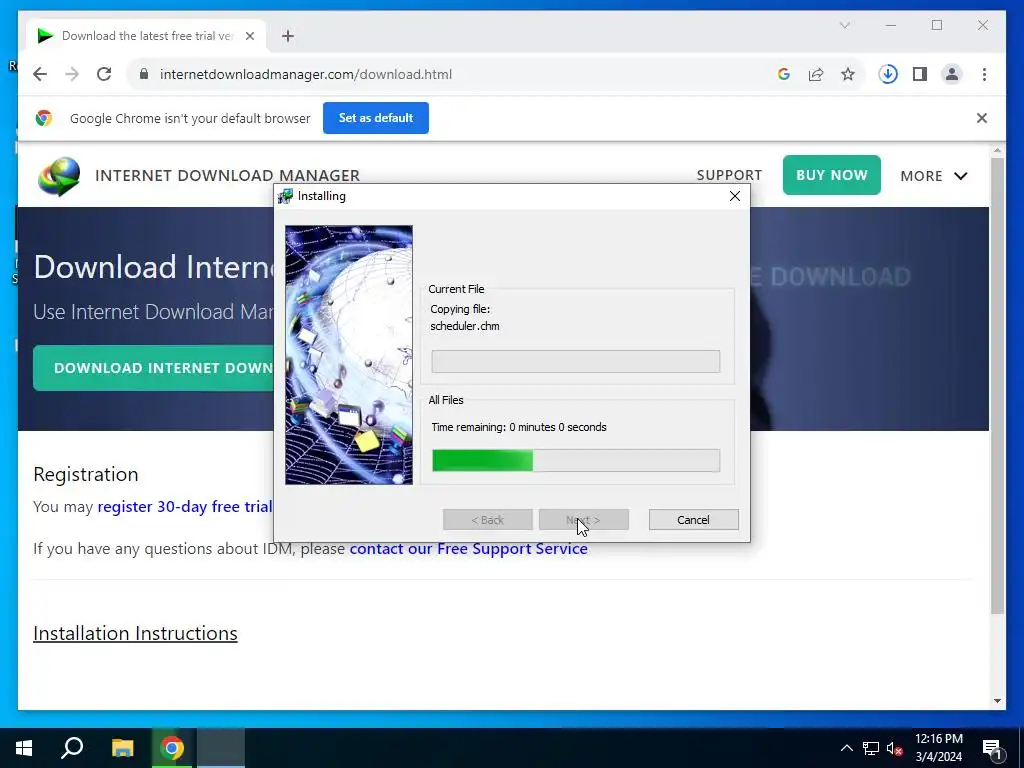This screenshot has width=1024, height=768.
Task: Open Chrome downloads icon
Action: 888,74
